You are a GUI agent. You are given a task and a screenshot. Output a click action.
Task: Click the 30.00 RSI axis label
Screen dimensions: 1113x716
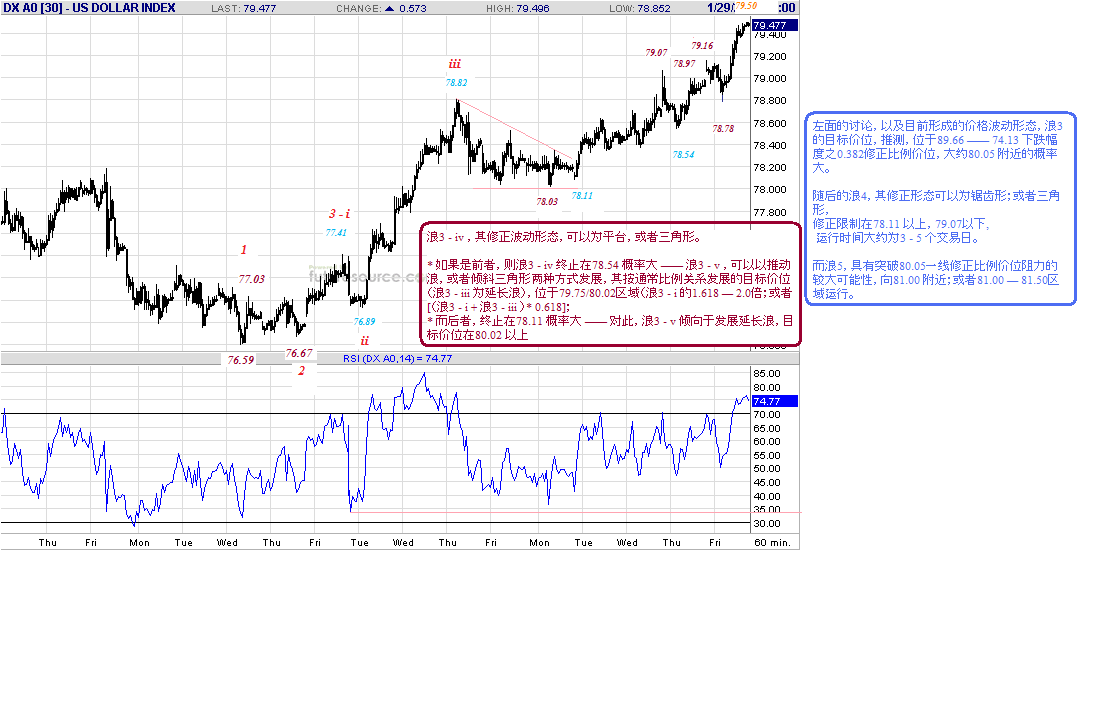[767, 524]
